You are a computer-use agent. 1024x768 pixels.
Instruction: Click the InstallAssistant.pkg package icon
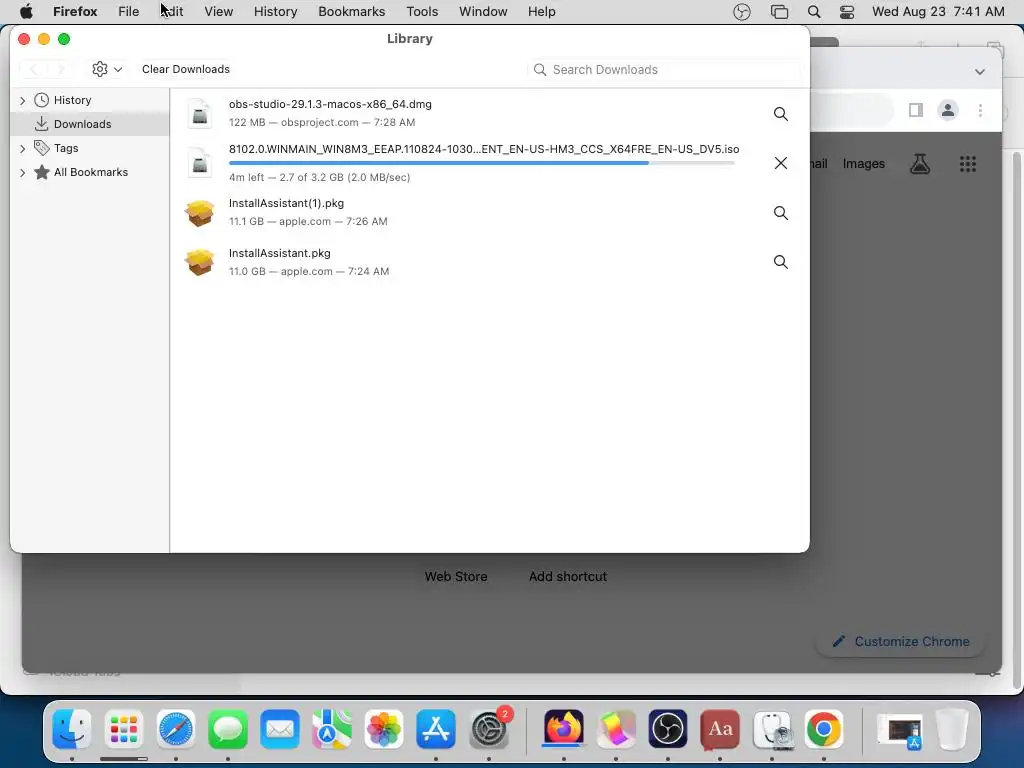point(200,262)
